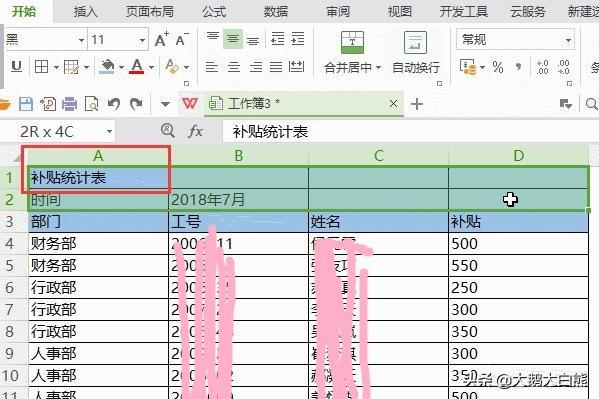The image size is (599, 399).
Task: Expand the 常规 number format dropdown
Action: 568,40
